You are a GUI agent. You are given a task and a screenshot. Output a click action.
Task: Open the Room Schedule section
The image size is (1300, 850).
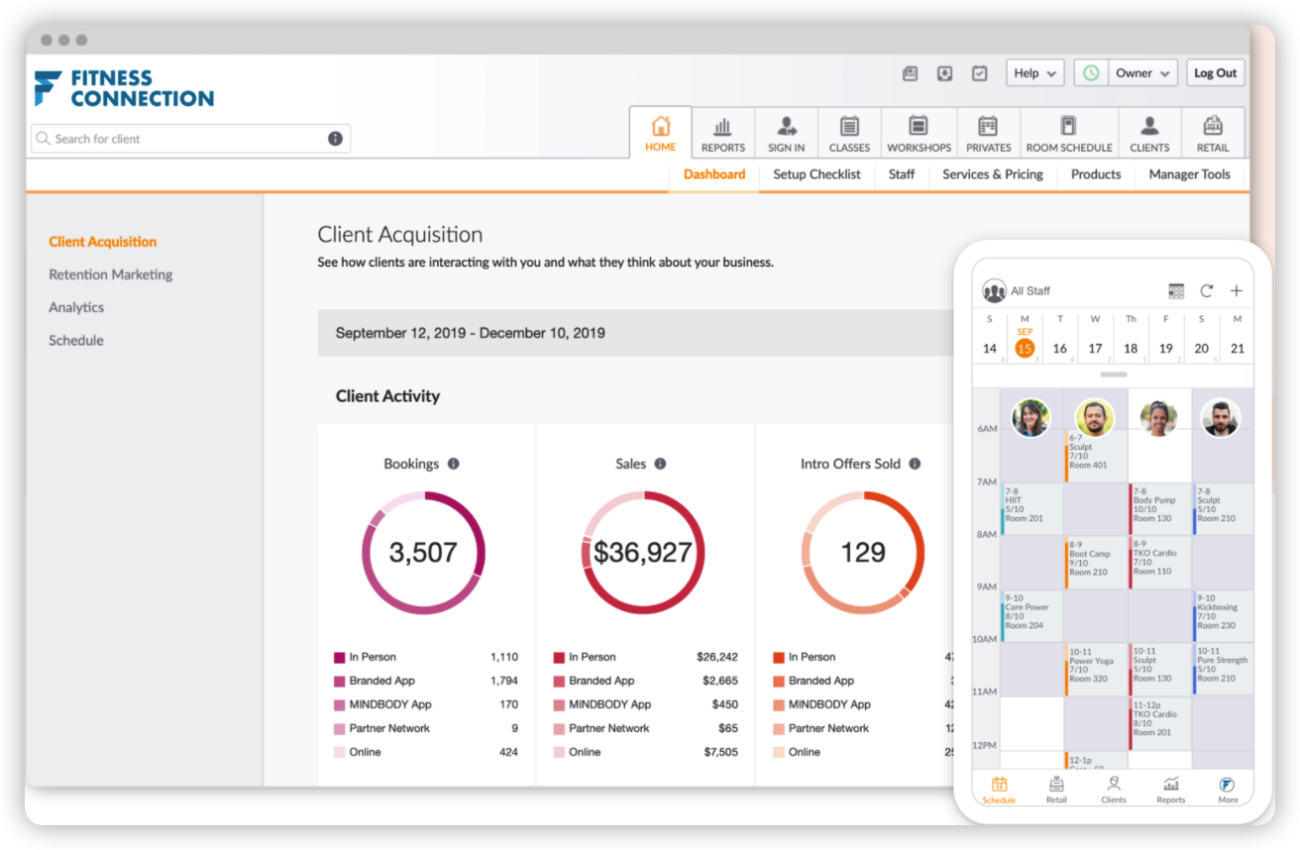click(x=1069, y=134)
